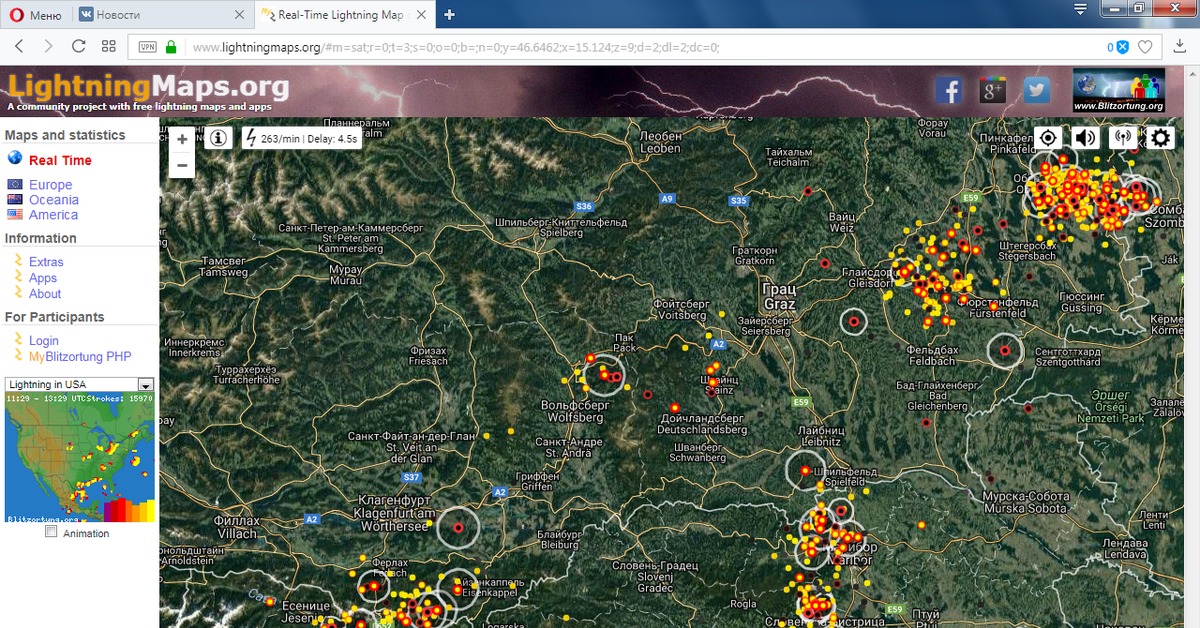Viewport: 1200px width, 628px height.
Task: Center map on my location
Action: click(1048, 138)
